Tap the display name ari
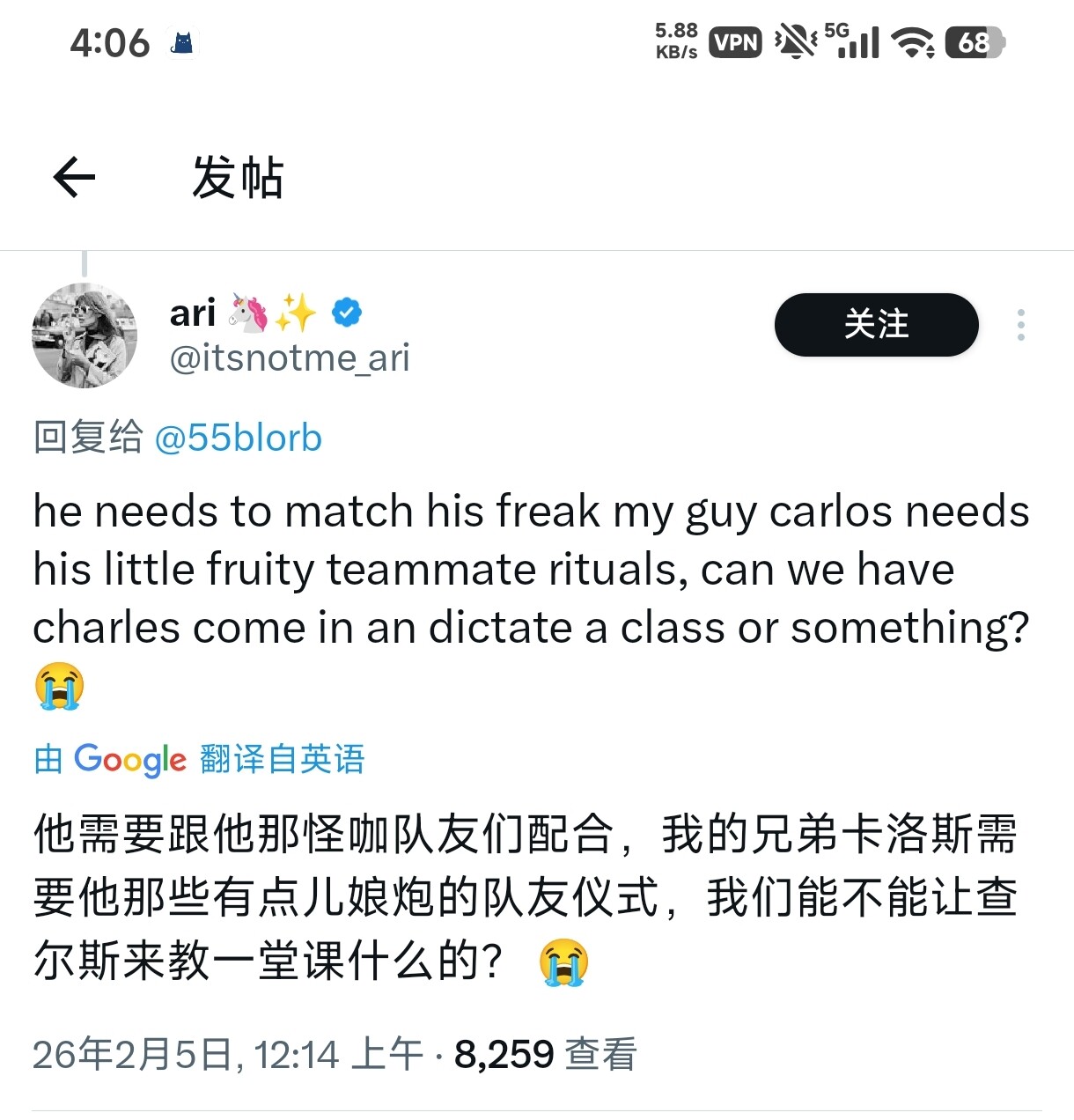This screenshot has height=1120, width=1074. (192, 313)
